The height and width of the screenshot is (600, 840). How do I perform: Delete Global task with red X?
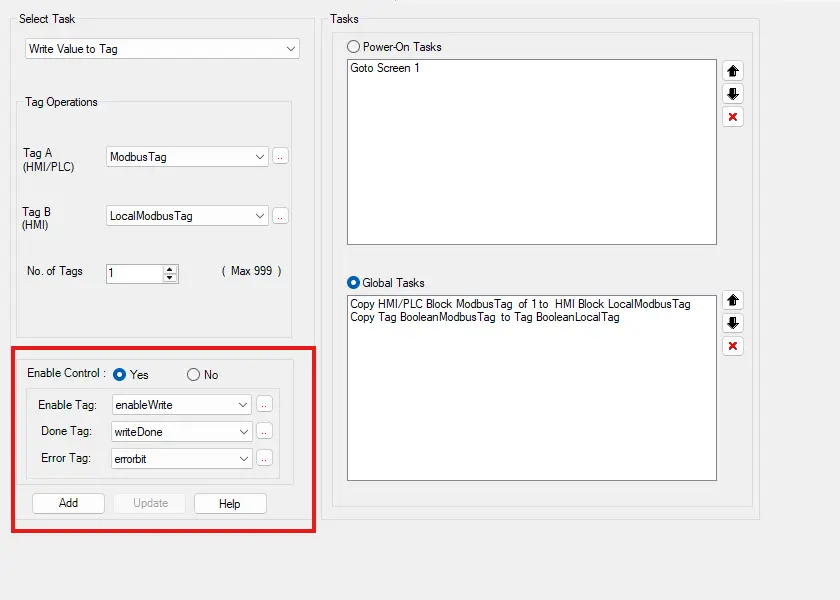coord(733,346)
